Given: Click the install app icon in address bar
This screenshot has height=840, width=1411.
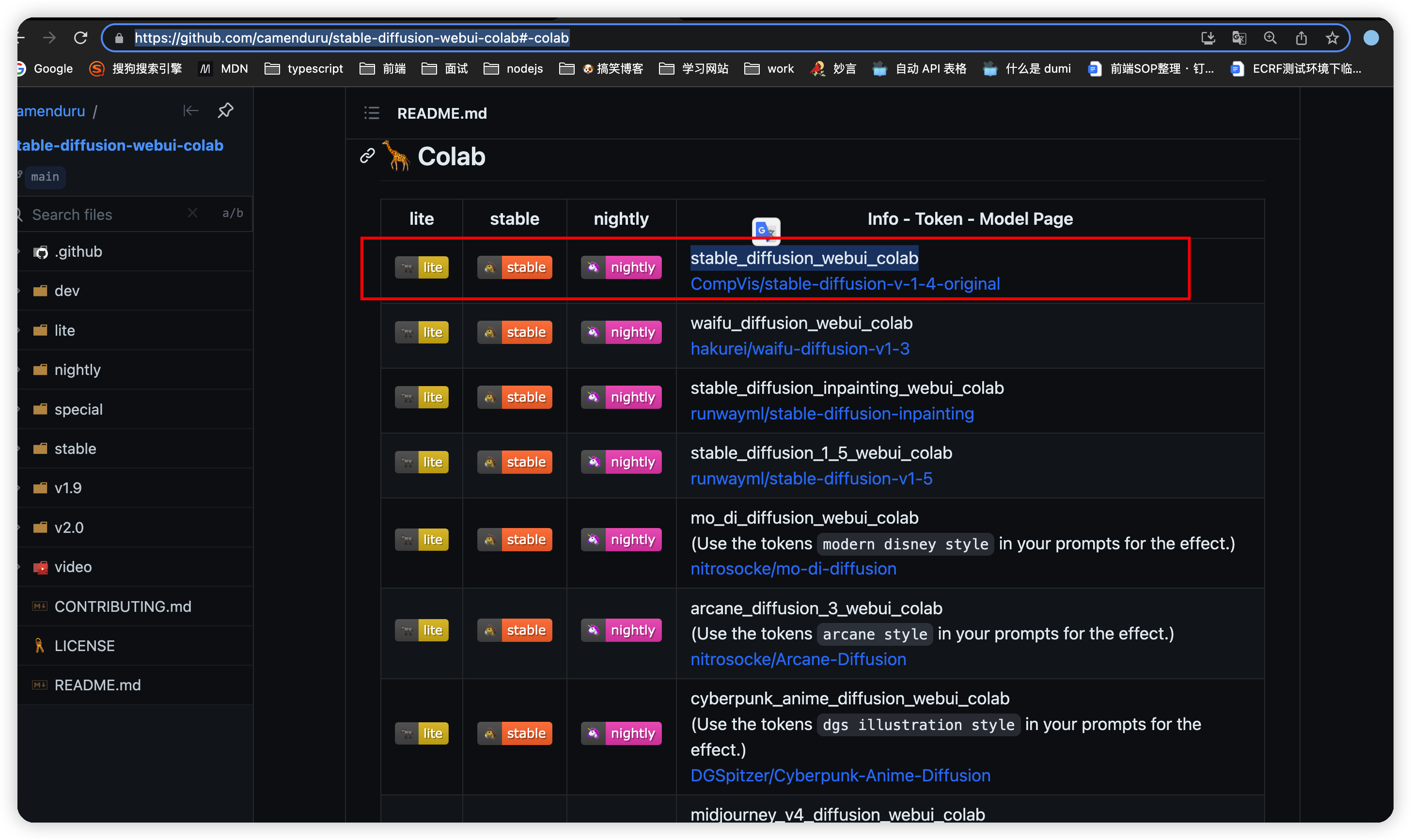Looking at the screenshot, I should tap(1208, 38).
